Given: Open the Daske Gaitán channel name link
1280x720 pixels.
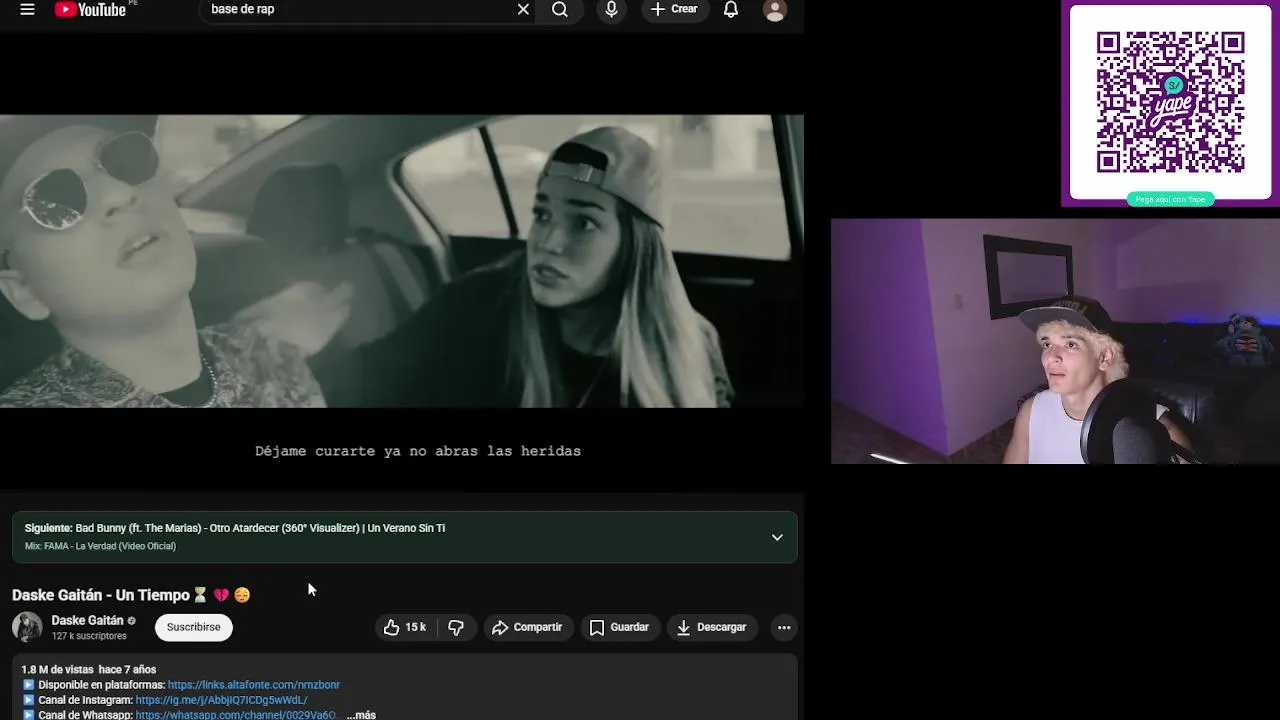Looking at the screenshot, I should click(87, 620).
